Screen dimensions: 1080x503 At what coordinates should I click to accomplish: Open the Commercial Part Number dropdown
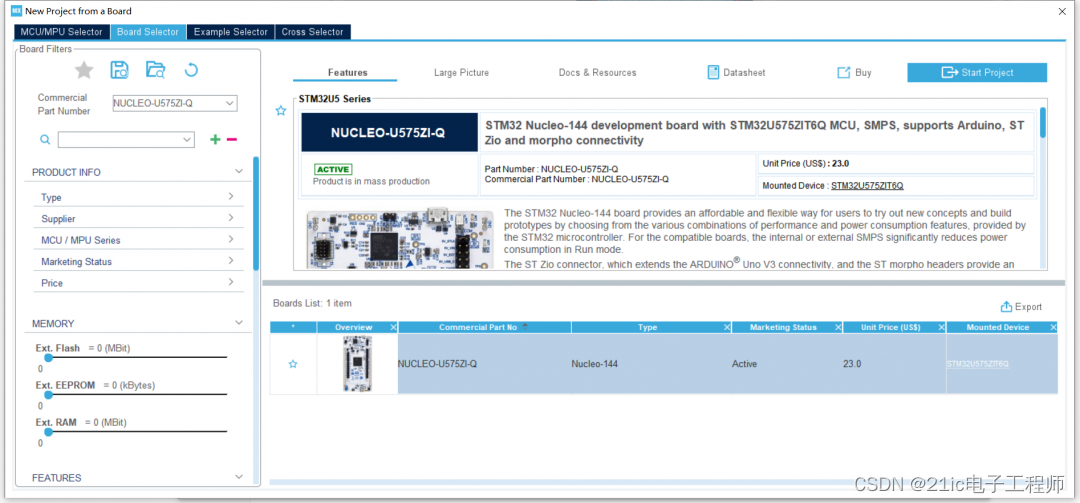230,104
